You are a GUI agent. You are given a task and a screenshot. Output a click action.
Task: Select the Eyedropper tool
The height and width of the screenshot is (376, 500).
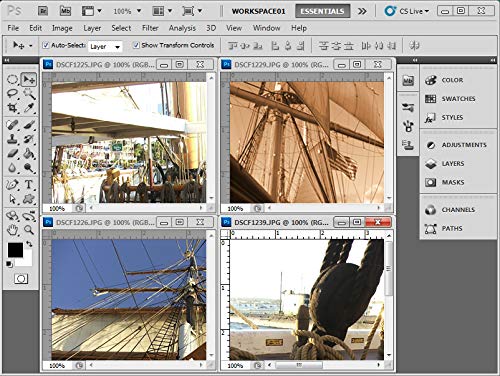[x=29, y=107]
